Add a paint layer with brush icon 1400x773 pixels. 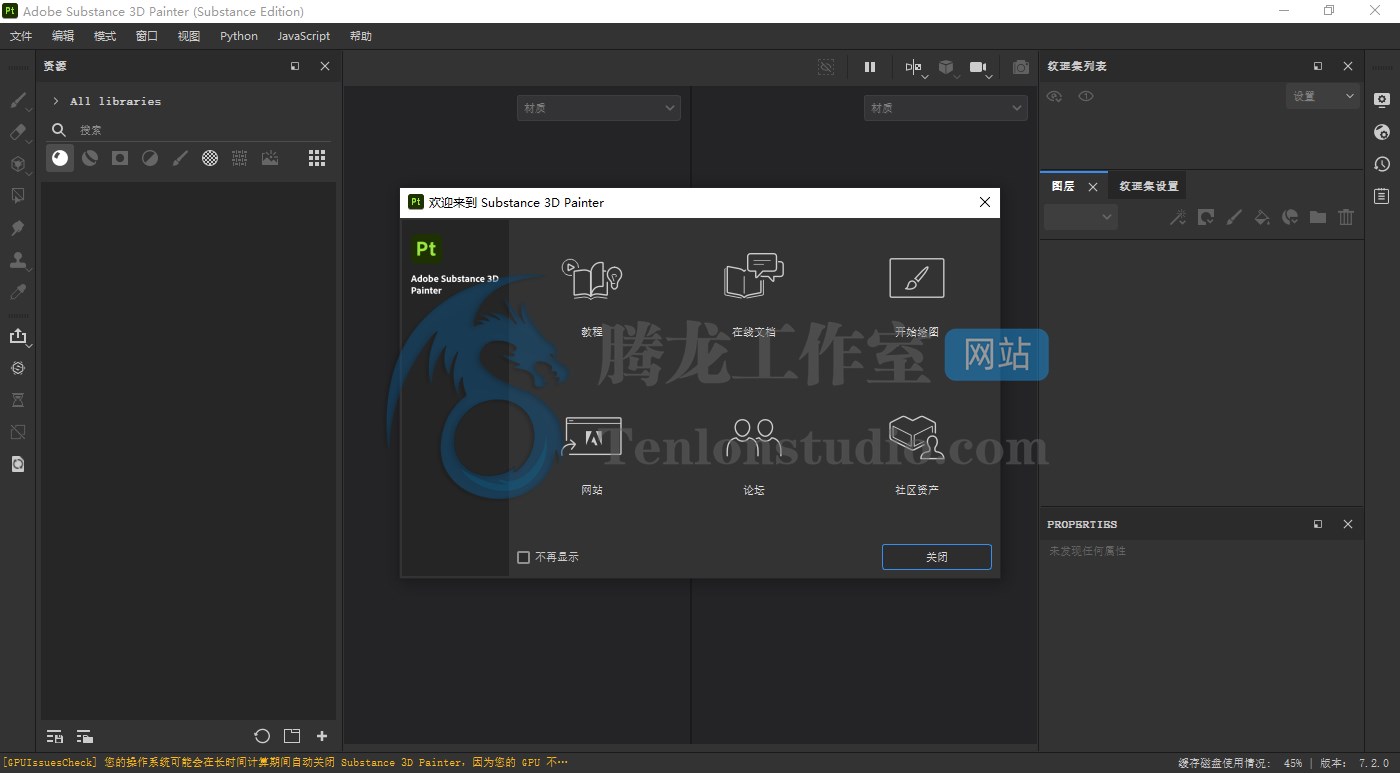1234,217
